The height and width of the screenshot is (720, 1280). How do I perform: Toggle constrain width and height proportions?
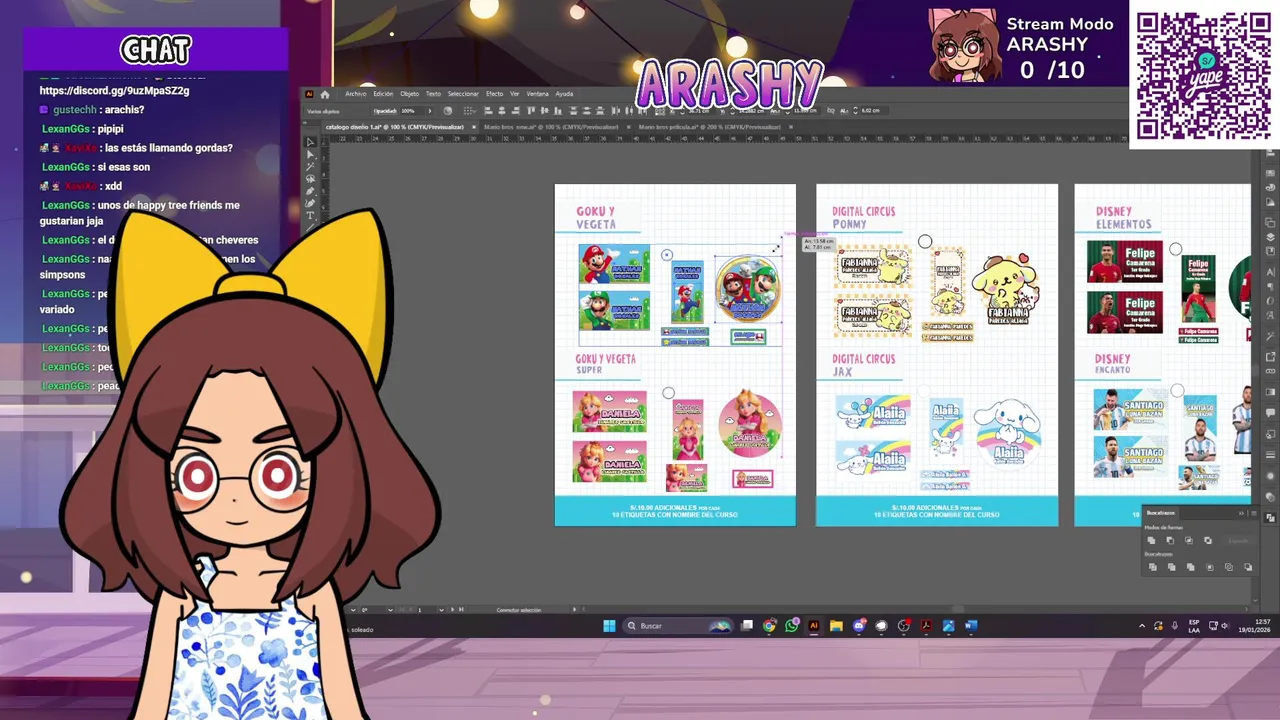(831, 111)
